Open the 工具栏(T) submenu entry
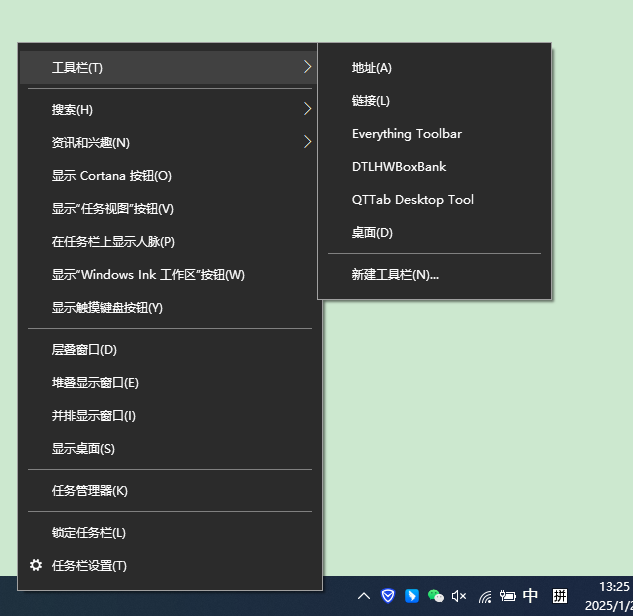This screenshot has width=633, height=616. [168, 67]
